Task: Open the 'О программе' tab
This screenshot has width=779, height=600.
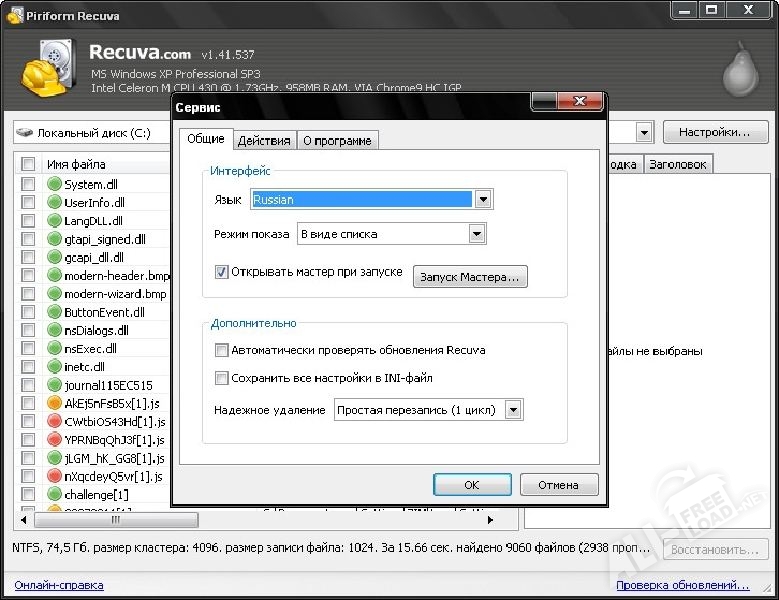Action: point(337,141)
